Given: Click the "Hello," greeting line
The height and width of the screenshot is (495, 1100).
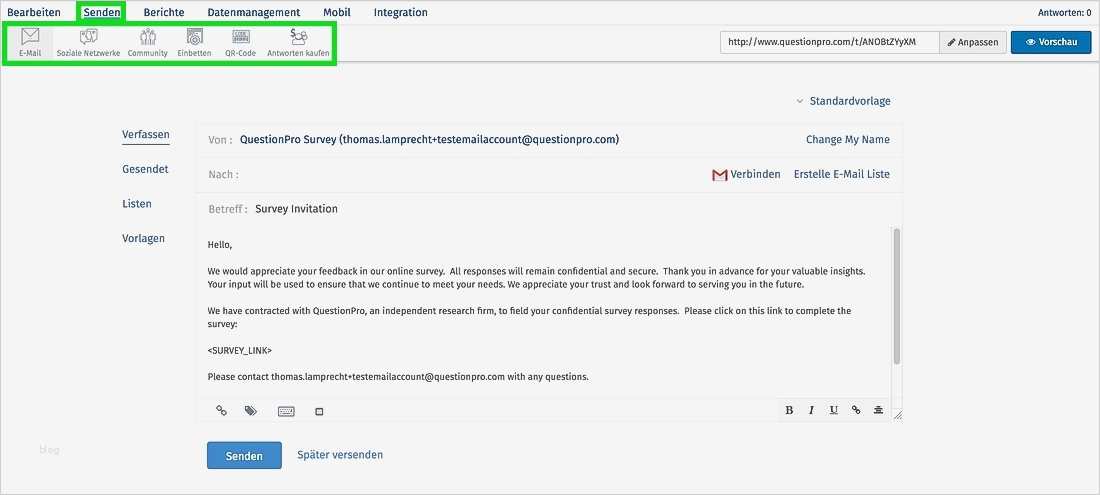Looking at the screenshot, I should click(x=220, y=245).
